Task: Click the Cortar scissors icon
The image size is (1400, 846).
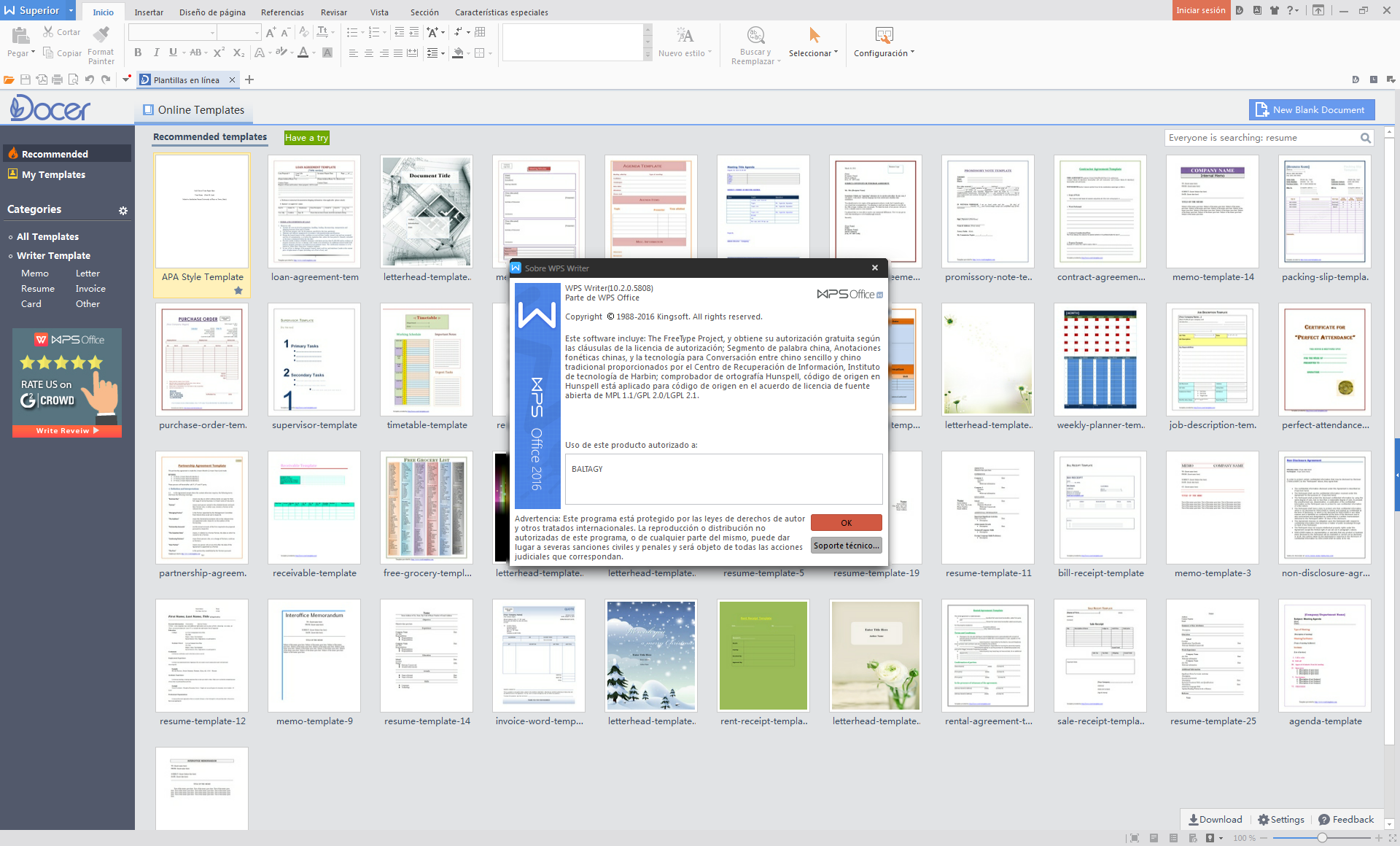Action: coord(48,32)
